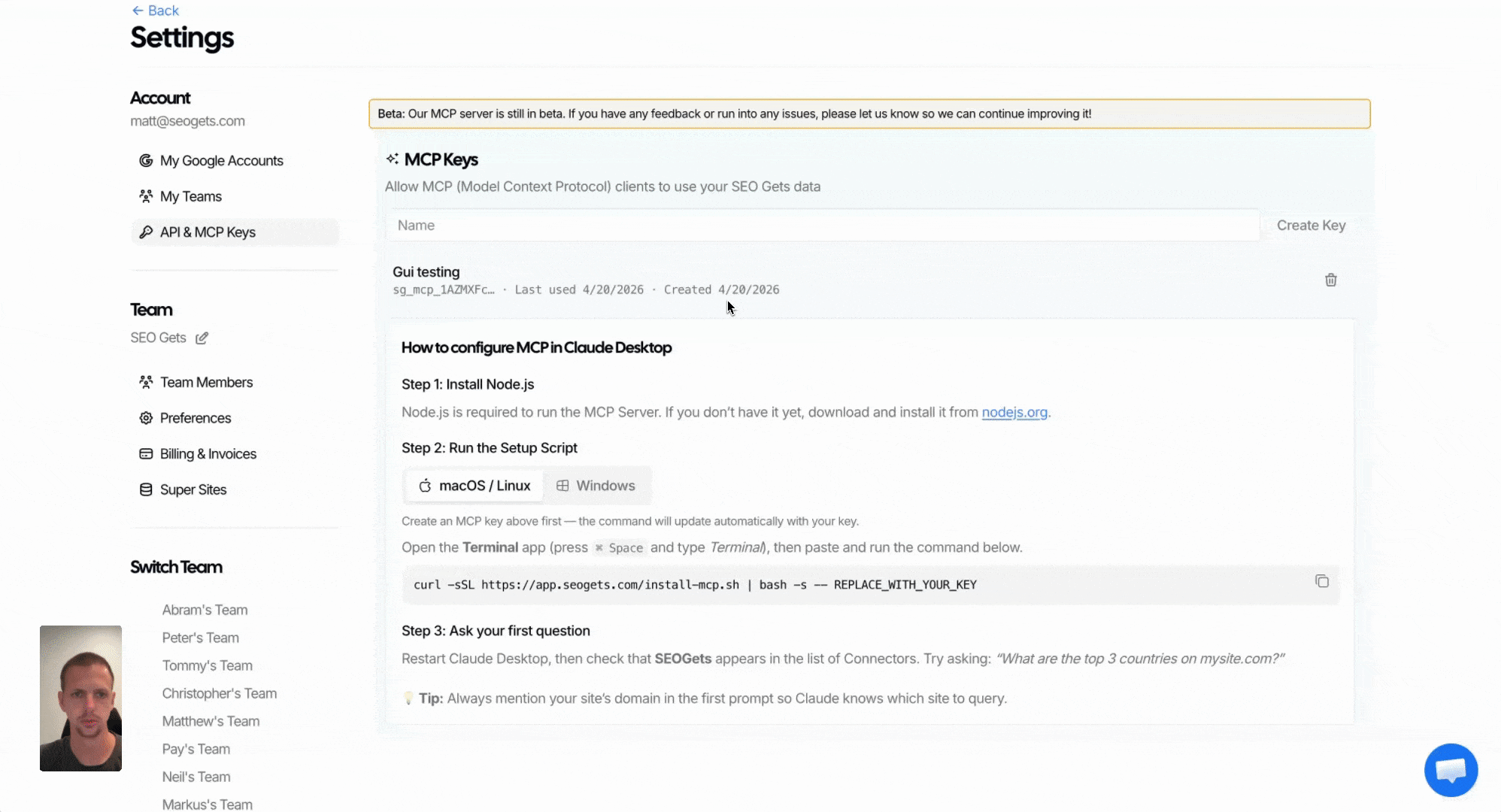Viewport: 1501px width, 812px height.
Task: Switch to Abram's Team
Action: click(x=205, y=610)
